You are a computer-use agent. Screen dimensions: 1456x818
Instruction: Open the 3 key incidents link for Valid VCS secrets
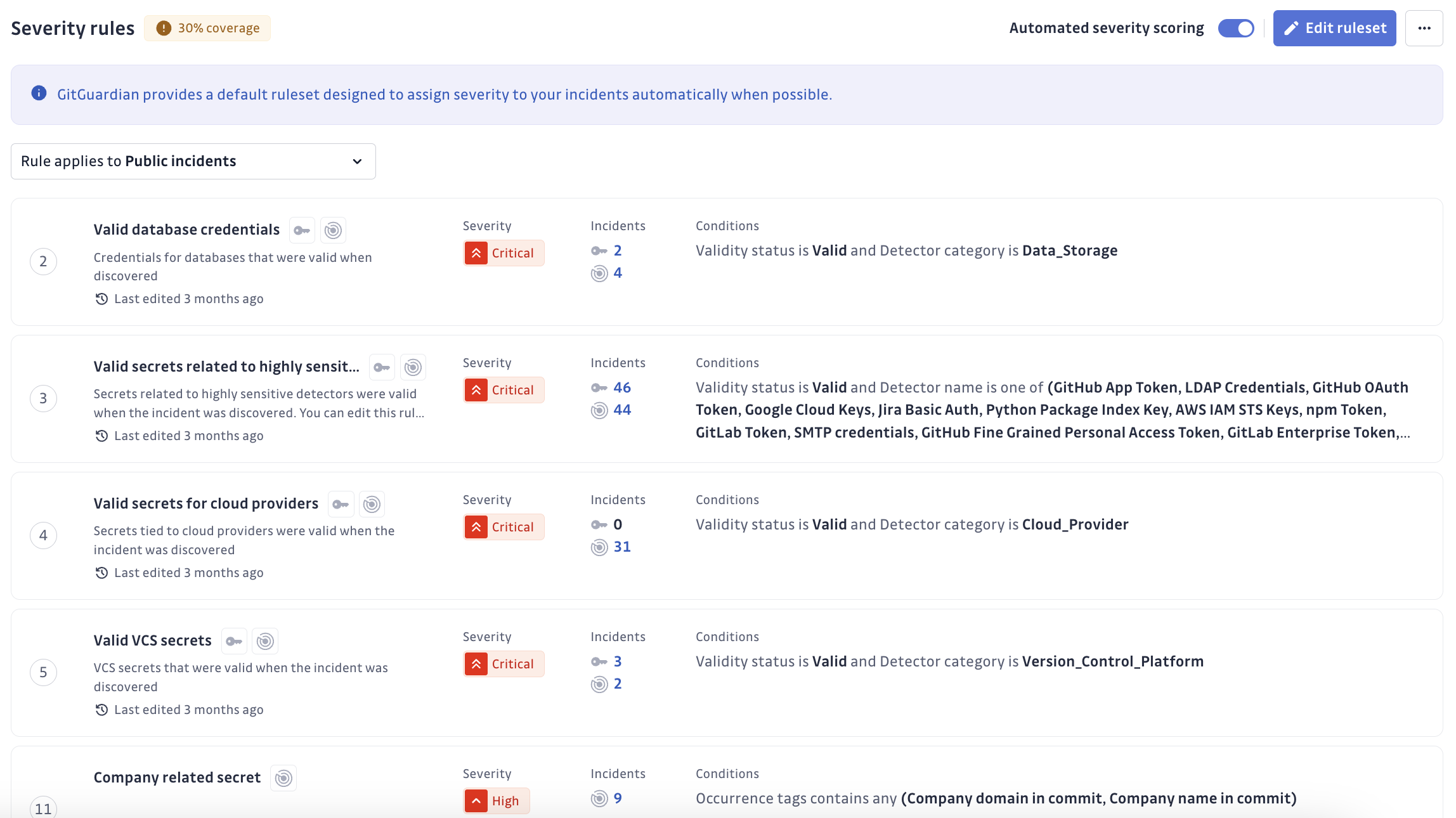(618, 661)
